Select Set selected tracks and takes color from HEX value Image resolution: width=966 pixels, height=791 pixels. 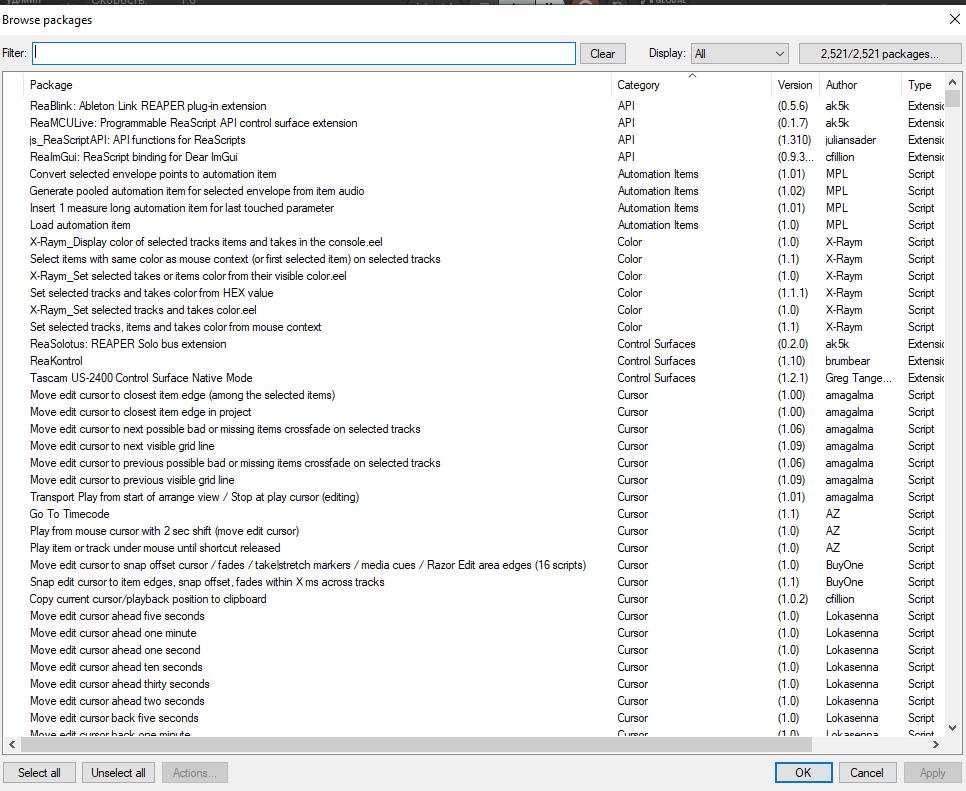coord(152,293)
